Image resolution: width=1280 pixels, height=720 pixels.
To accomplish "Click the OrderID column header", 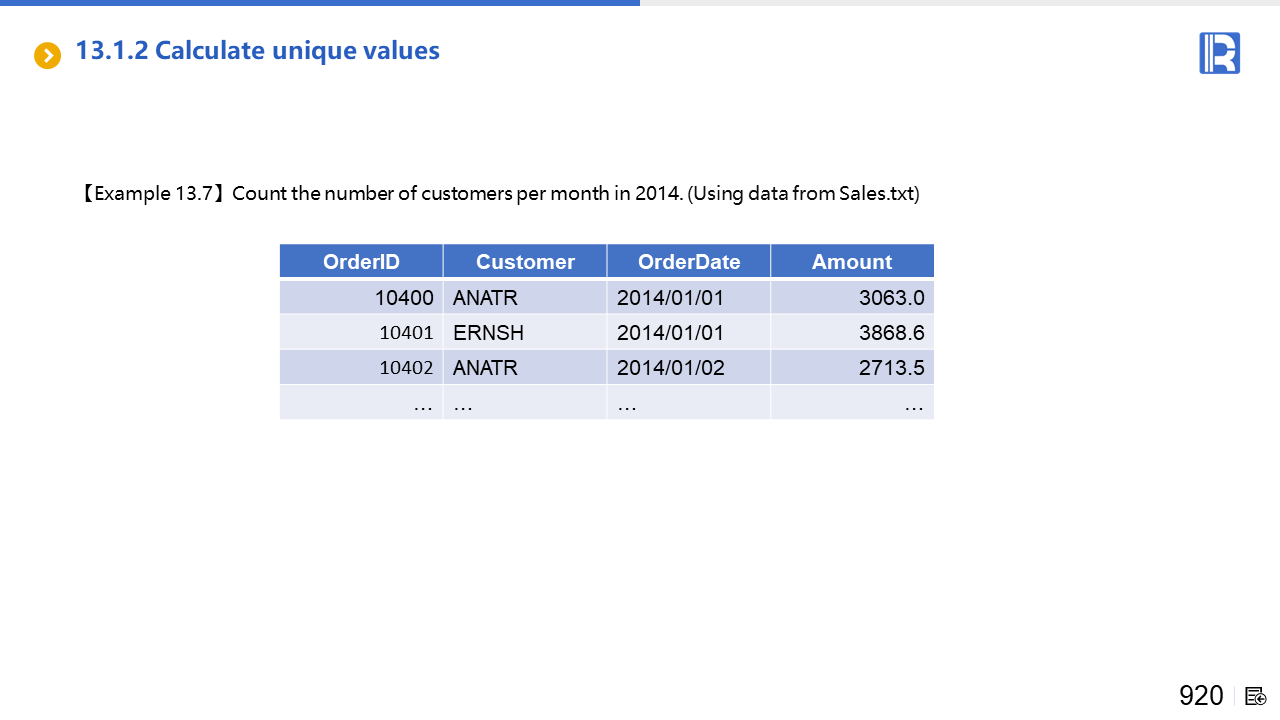I will click(x=361, y=262).
